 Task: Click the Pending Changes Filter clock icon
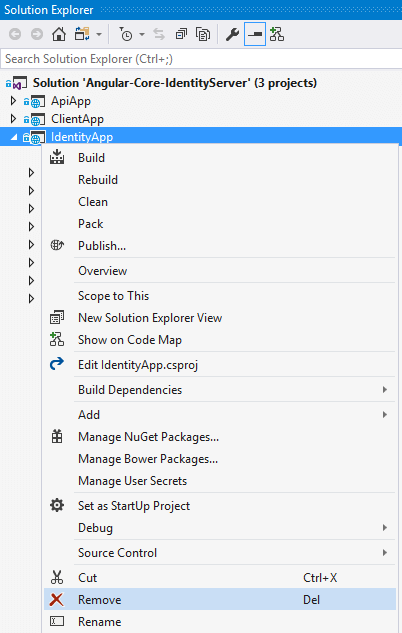click(126, 35)
